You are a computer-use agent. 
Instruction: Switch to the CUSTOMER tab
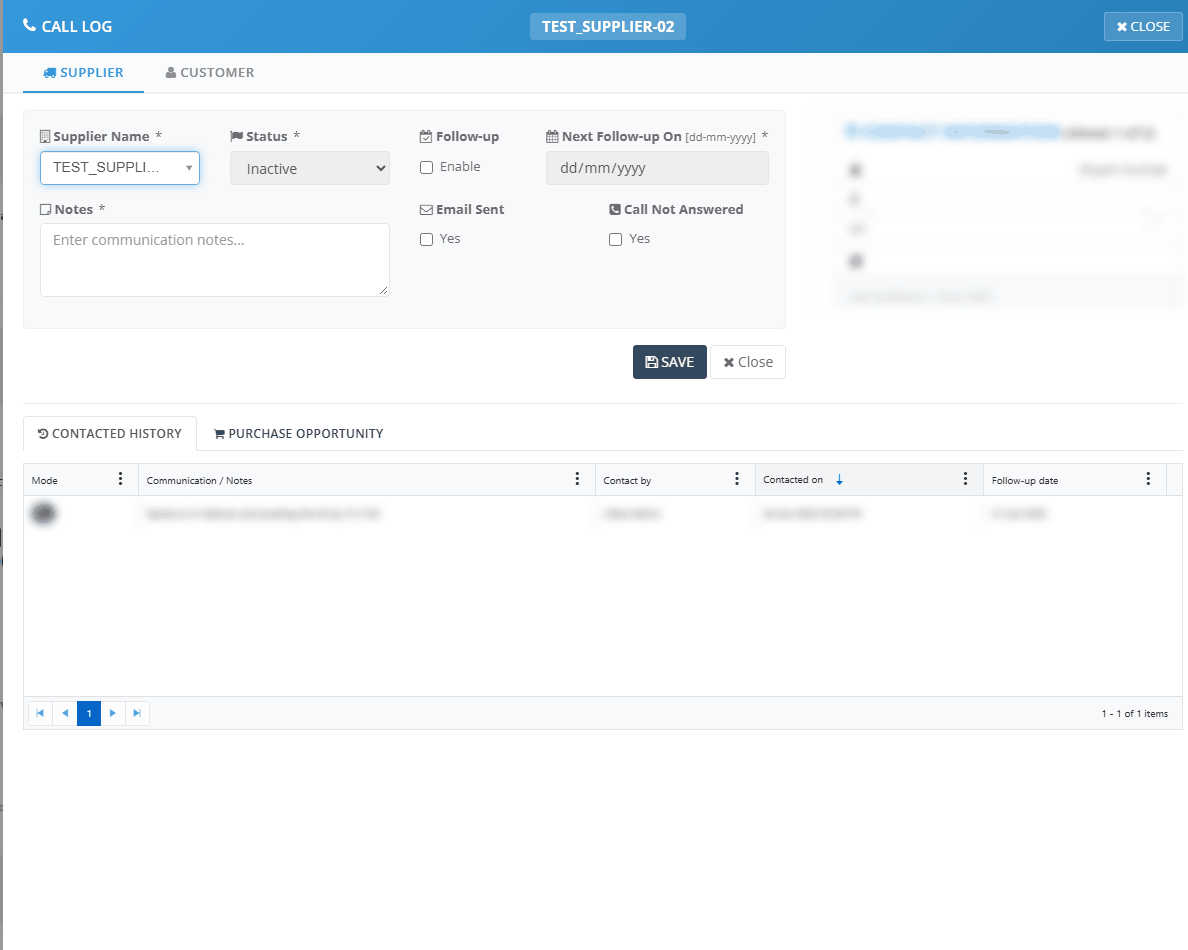[210, 73]
